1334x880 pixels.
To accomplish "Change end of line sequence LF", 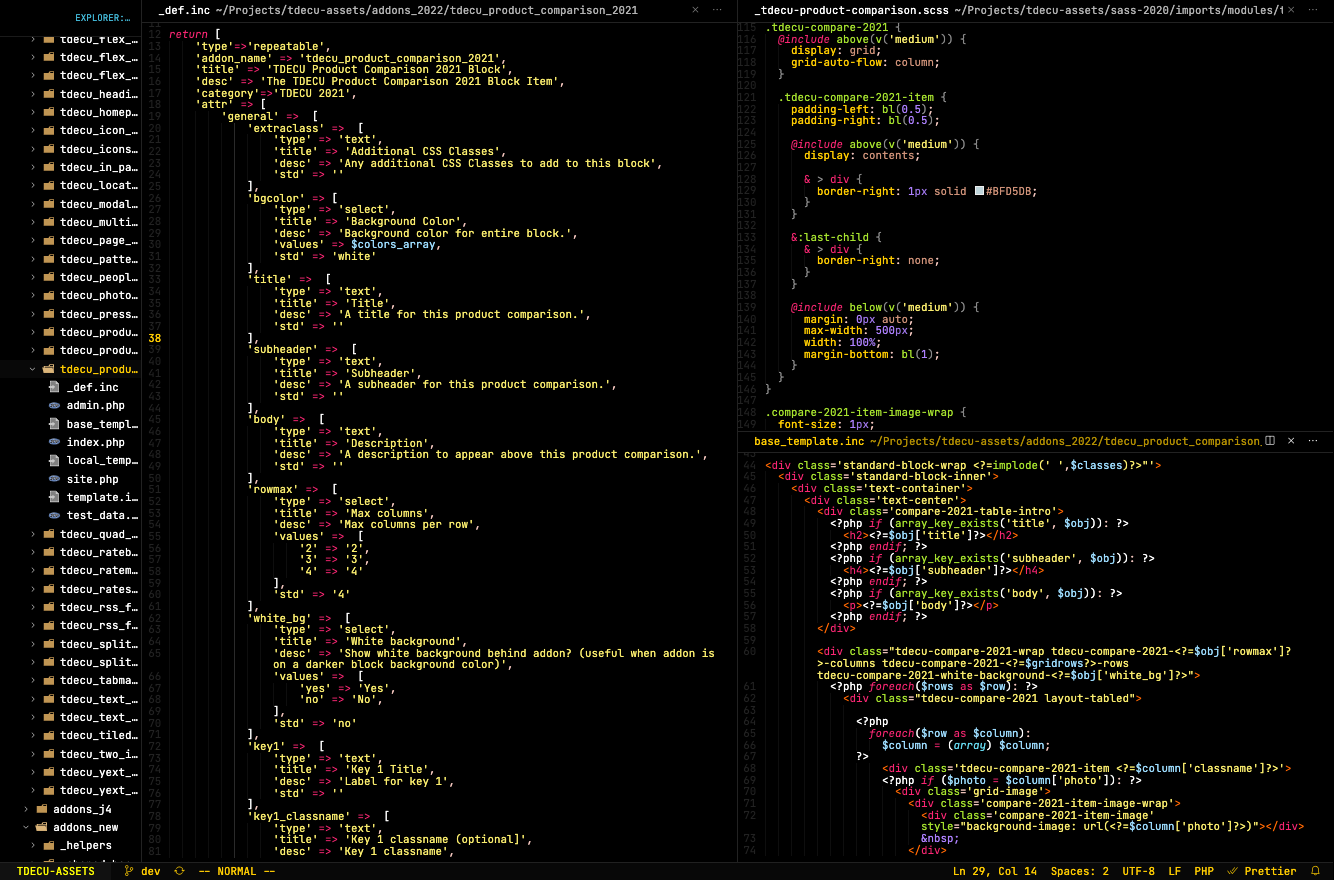I will click(x=1175, y=871).
